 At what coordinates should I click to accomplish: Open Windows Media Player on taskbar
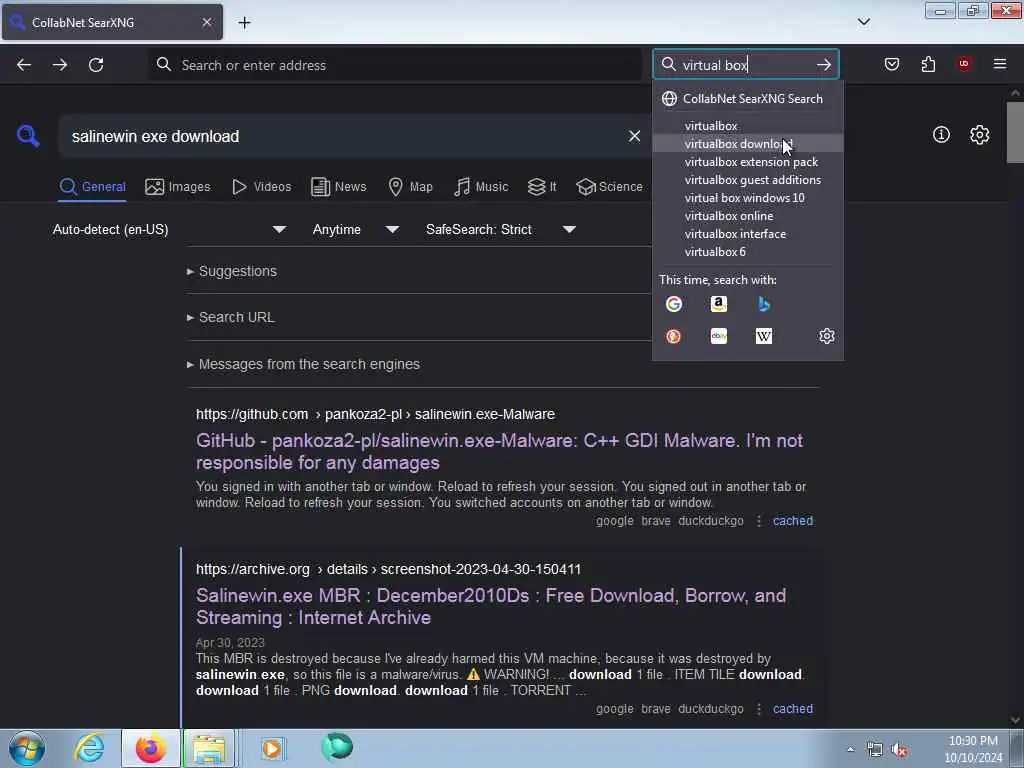(x=272, y=748)
